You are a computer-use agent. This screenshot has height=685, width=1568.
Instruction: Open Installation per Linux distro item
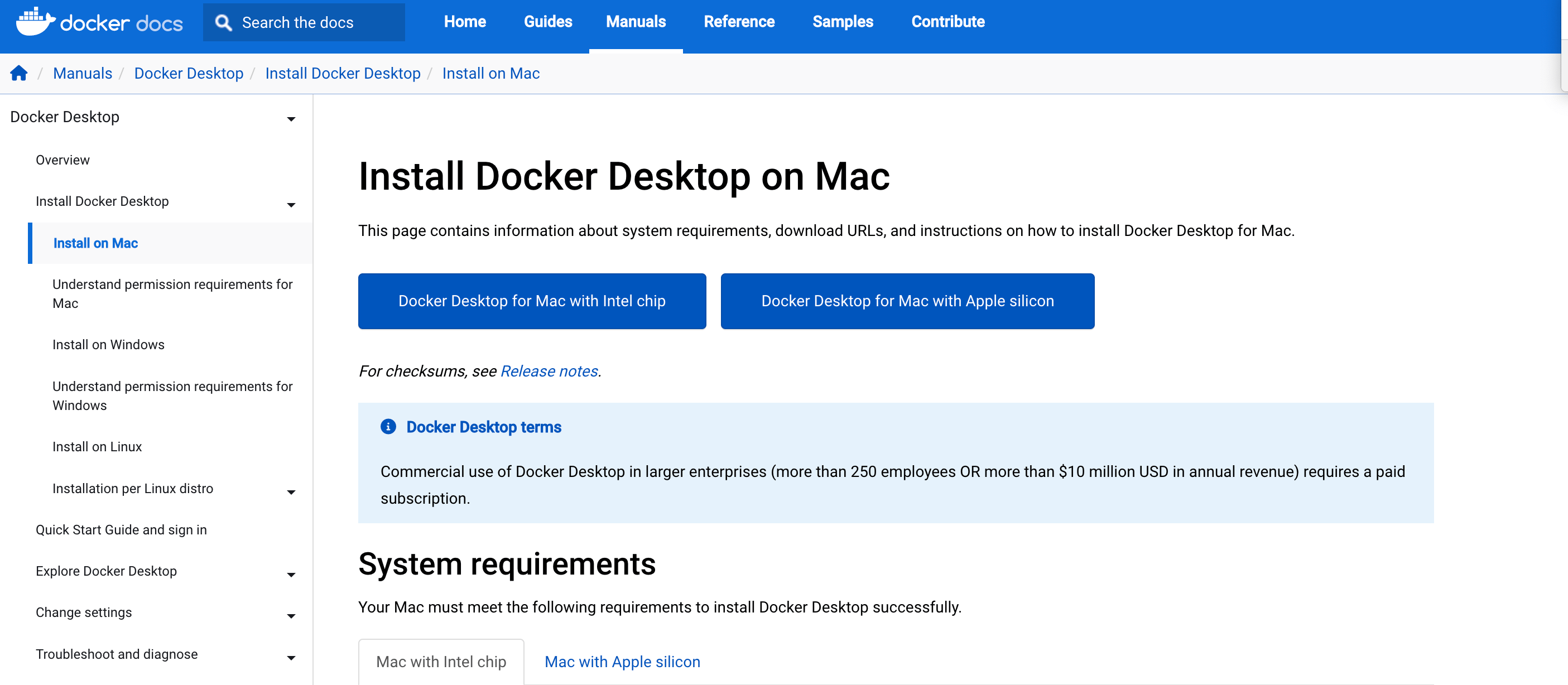coord(133,488)
